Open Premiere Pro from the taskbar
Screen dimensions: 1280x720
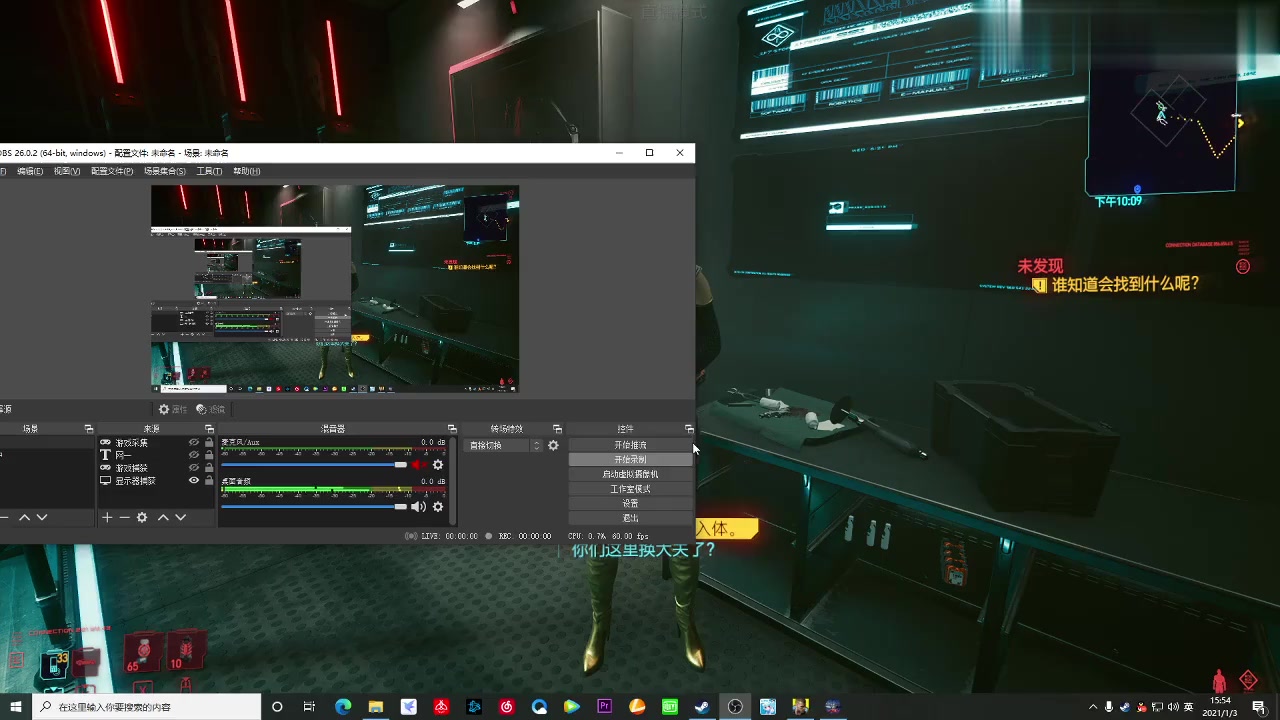pyautogui.click(x=605, y=707)
